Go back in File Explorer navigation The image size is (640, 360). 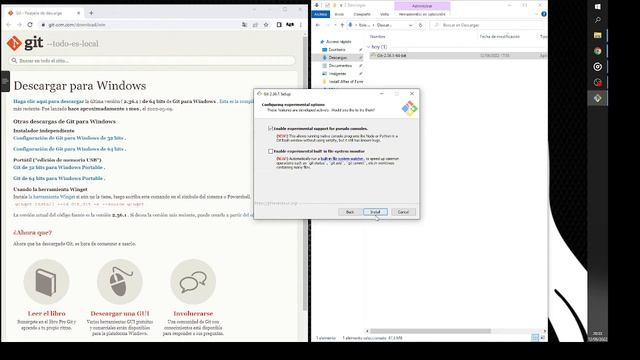click(x=318, y=25)
